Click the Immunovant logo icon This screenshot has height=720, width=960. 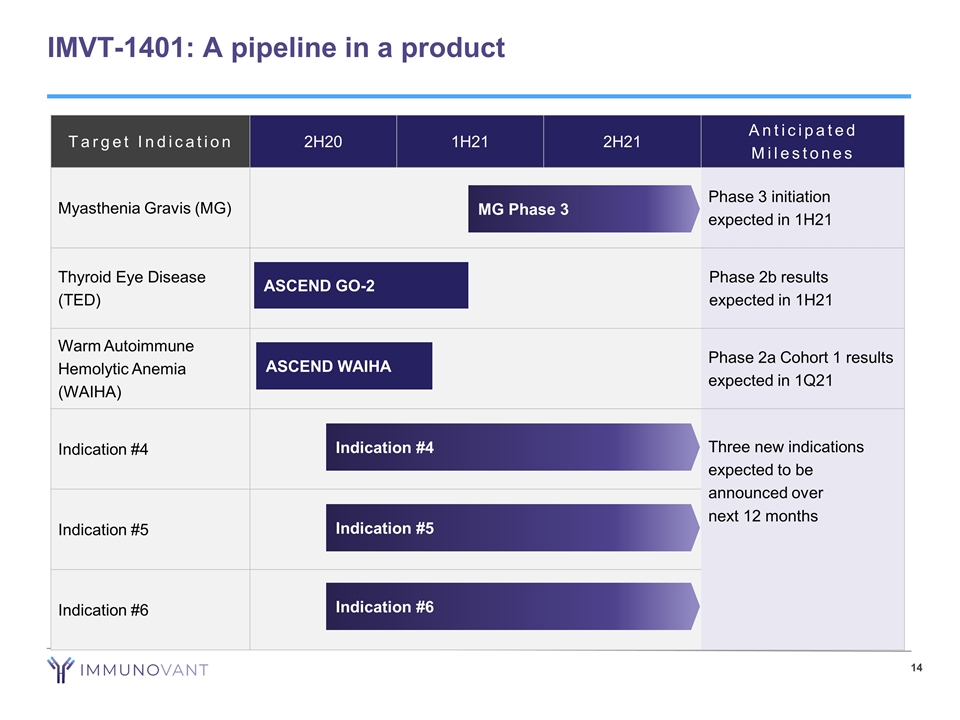click(x=62, y=669)
